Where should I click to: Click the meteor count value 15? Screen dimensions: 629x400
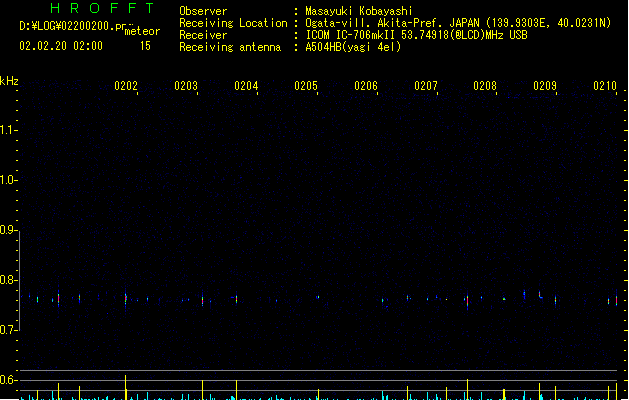click(x=145, y=46)
